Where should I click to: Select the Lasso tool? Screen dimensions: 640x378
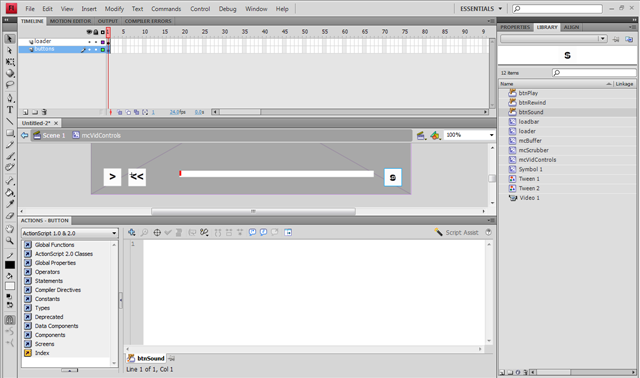click(x=10, y=85)
